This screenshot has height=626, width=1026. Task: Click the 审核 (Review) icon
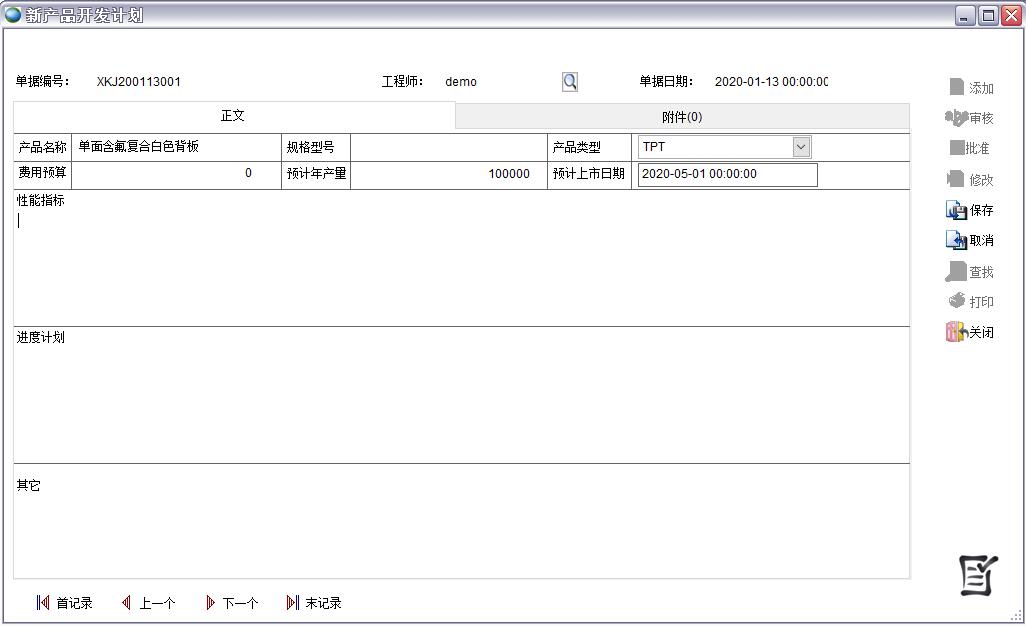[957, 118]
